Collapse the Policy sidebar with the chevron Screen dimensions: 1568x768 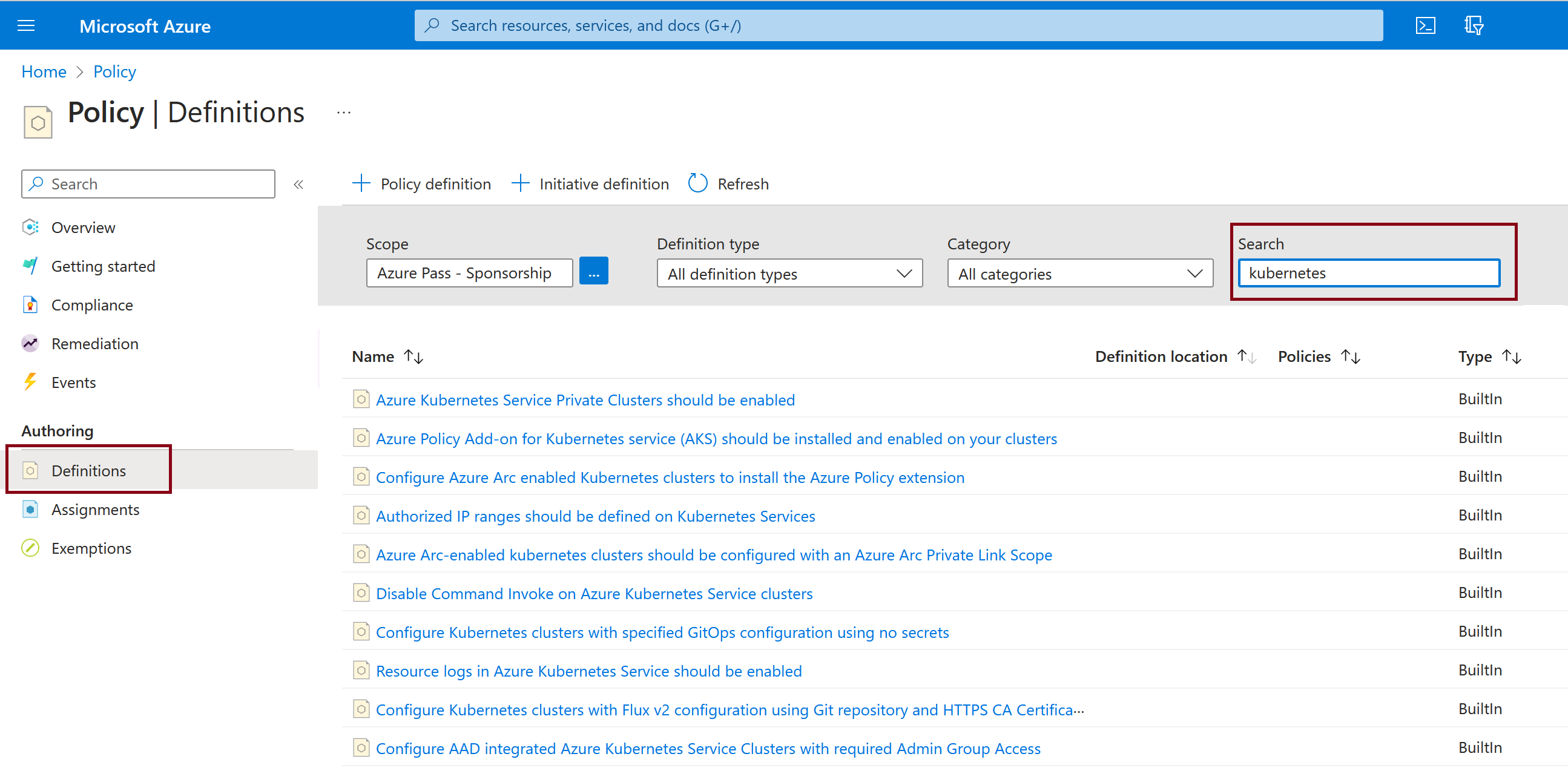click(299, 184)
